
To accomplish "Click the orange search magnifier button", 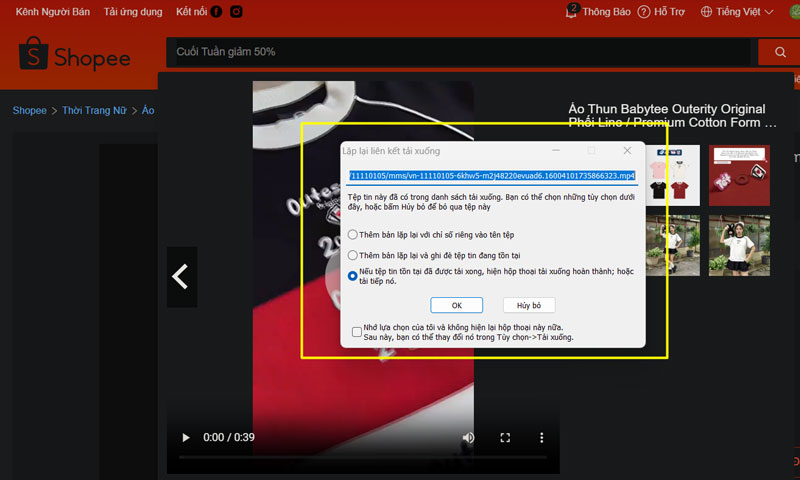I will coord(780,52).
